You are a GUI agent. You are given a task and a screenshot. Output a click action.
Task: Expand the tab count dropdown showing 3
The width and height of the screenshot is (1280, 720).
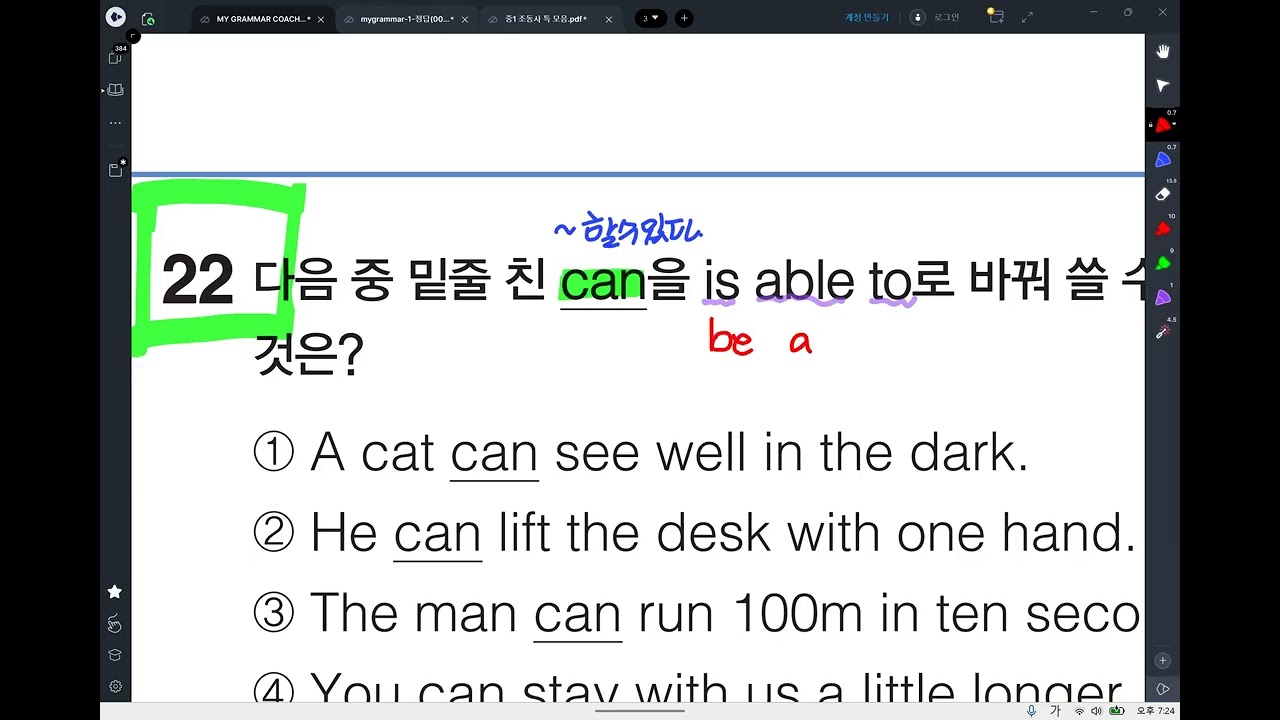[651, 18]
